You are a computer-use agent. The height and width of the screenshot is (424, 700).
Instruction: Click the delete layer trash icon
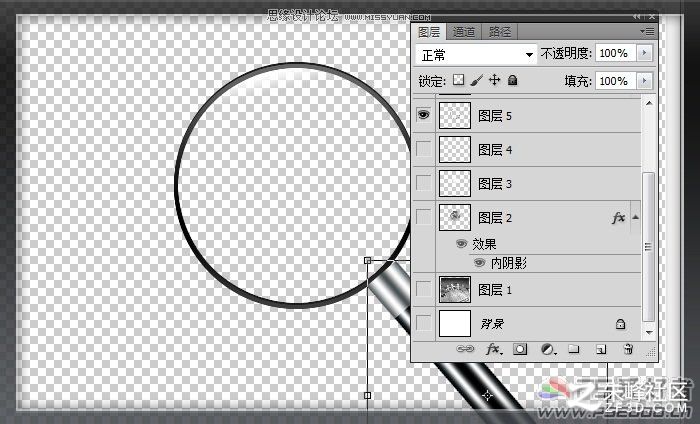pyautogui.click(x=628, y=349)
